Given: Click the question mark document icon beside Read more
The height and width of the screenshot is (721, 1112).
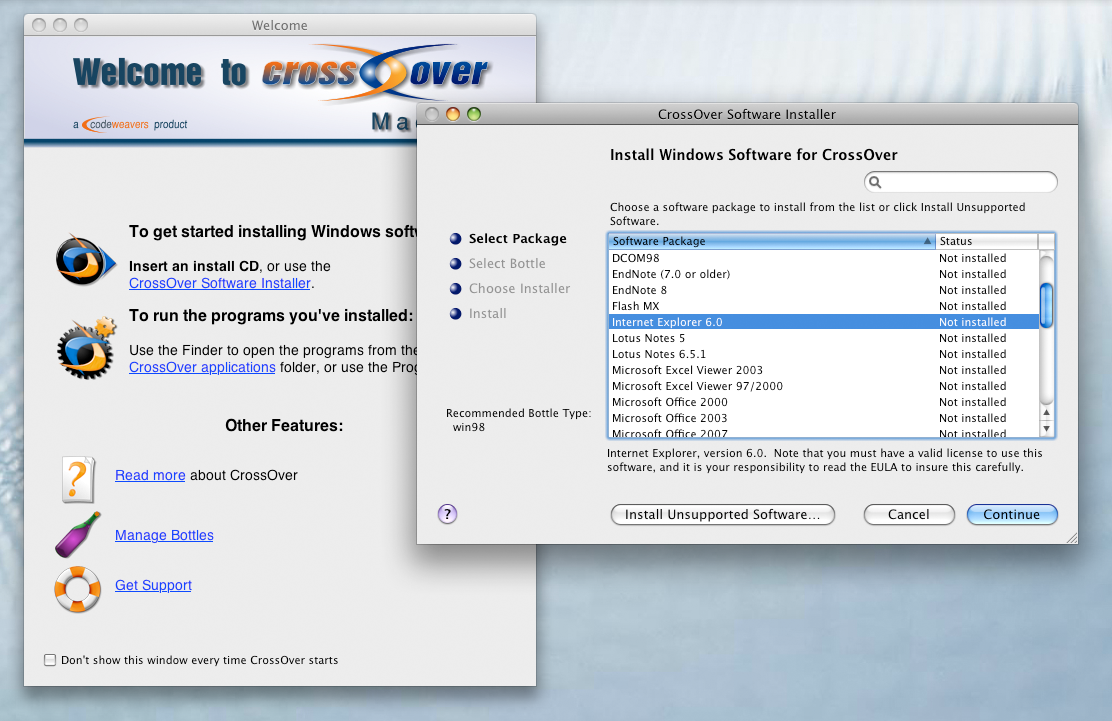Looking at the screenshot, I should [x=77, y=479].
